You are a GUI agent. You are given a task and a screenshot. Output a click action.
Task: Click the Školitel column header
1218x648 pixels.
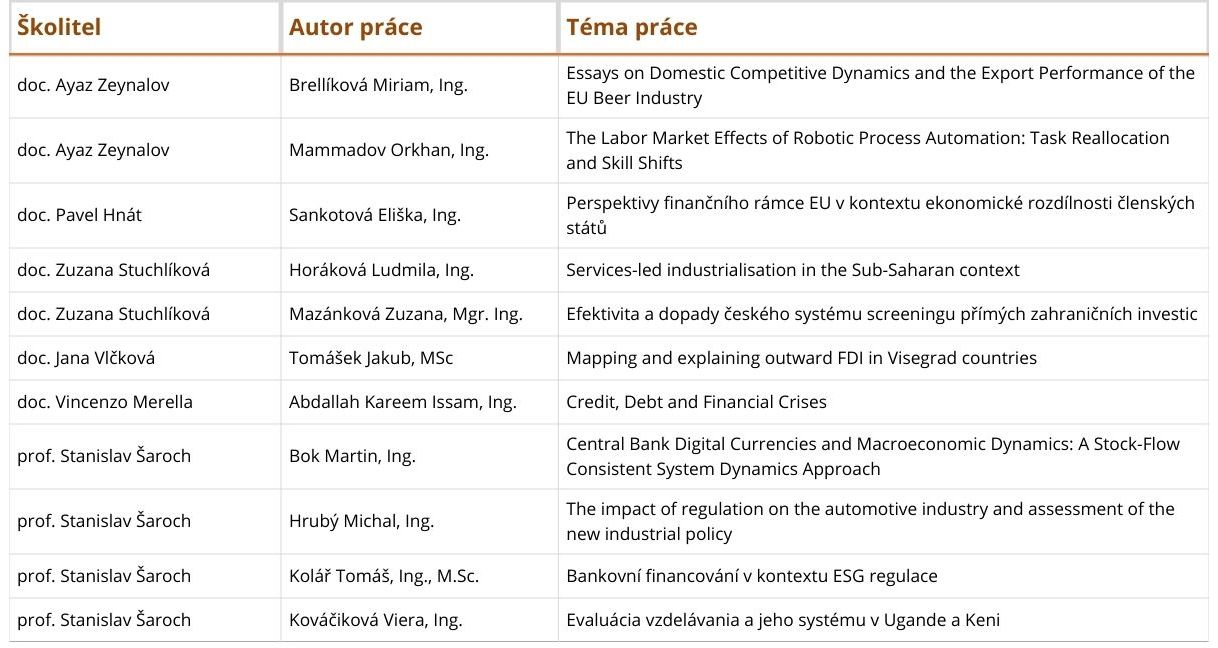point(60,27)
